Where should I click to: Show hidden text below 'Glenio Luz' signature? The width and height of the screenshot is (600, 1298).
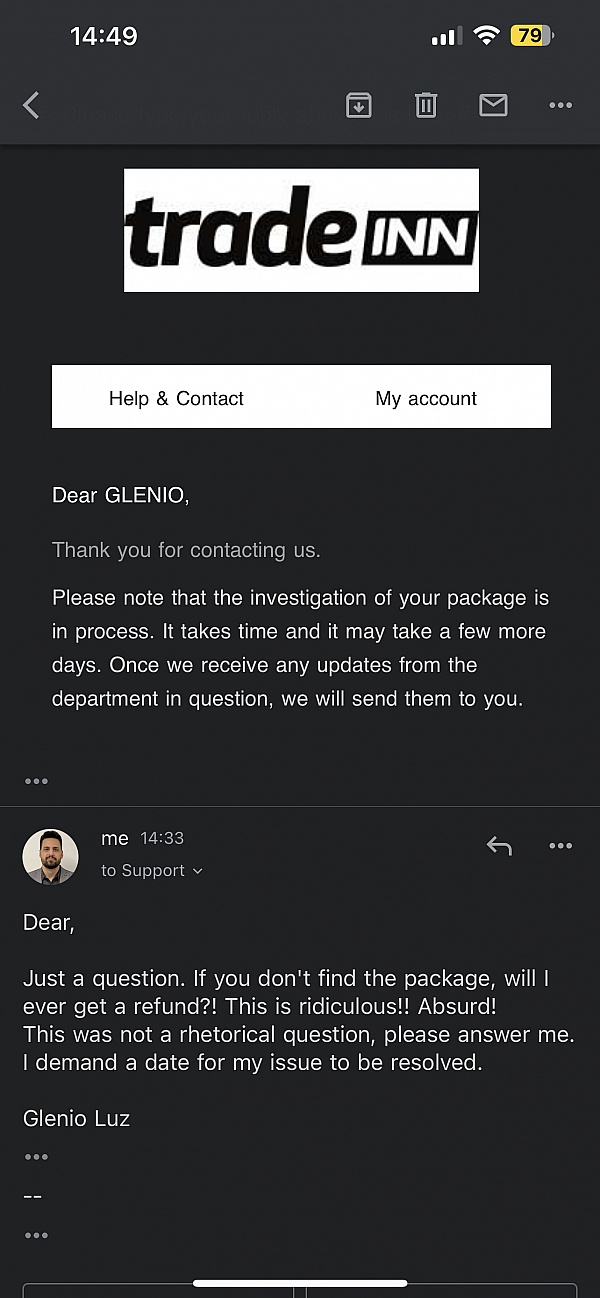click(x=36, y=1157)
